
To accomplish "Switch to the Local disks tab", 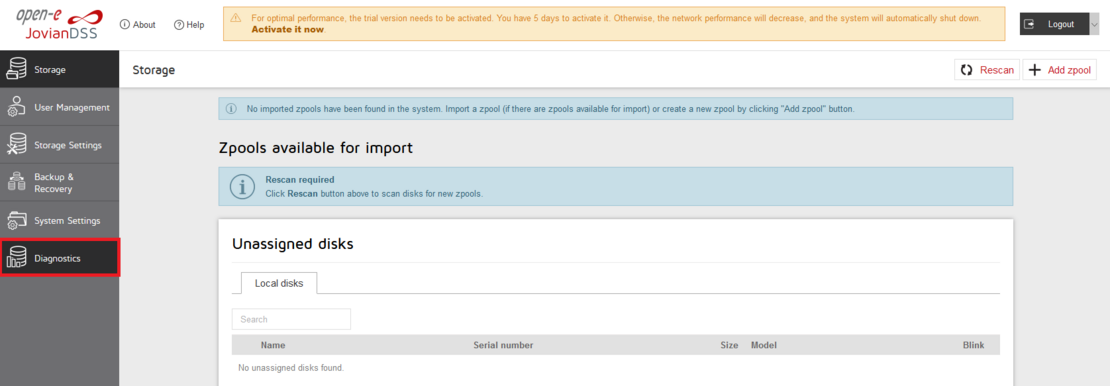I will tap(279, 283).
